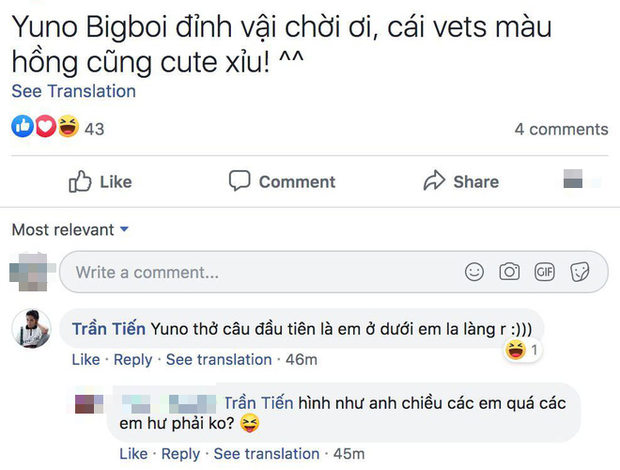Viewport: 620px width, 470px height.
Task: Click the Comment speech bubble icon
Action: [239, 181]
